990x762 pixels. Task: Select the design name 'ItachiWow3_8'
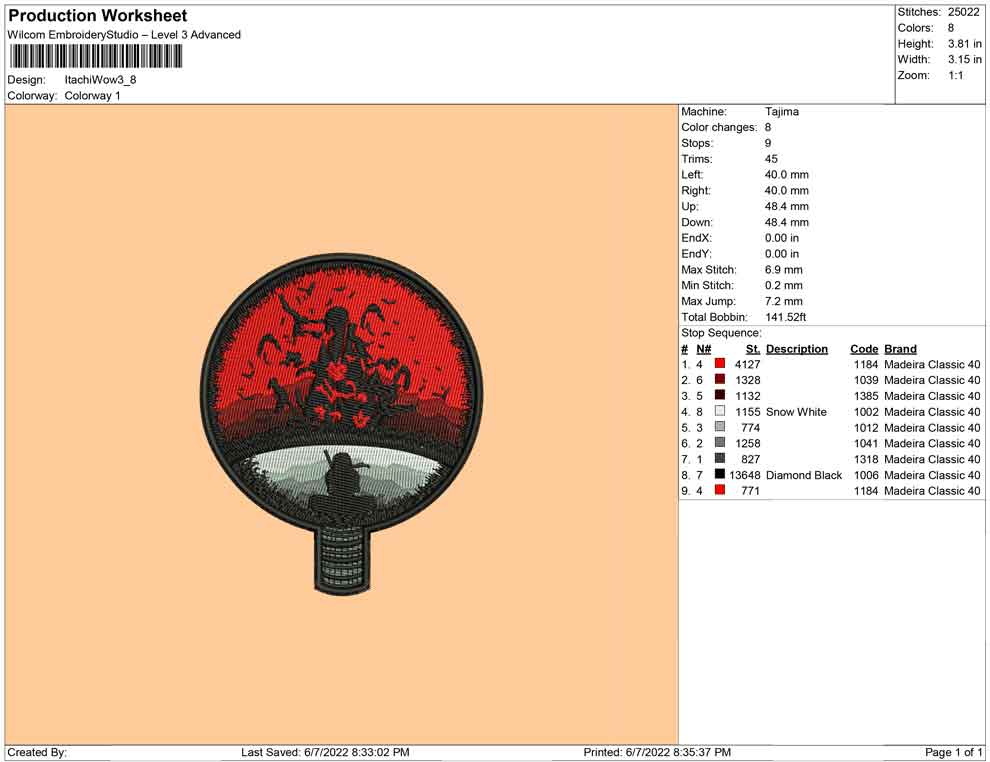pos(100,80)
